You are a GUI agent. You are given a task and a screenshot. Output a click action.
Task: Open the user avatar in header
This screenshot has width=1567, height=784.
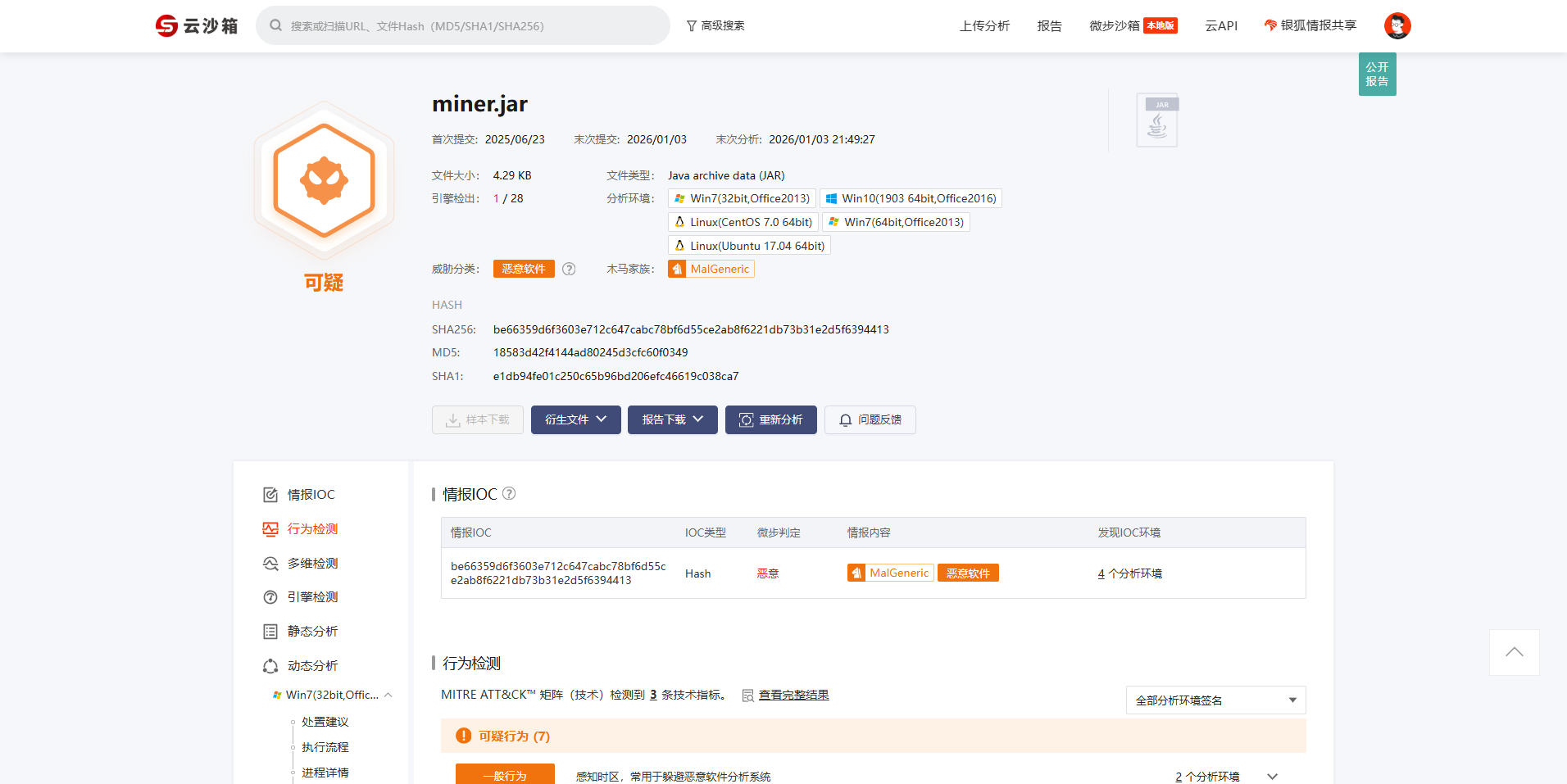(1397, 26)
